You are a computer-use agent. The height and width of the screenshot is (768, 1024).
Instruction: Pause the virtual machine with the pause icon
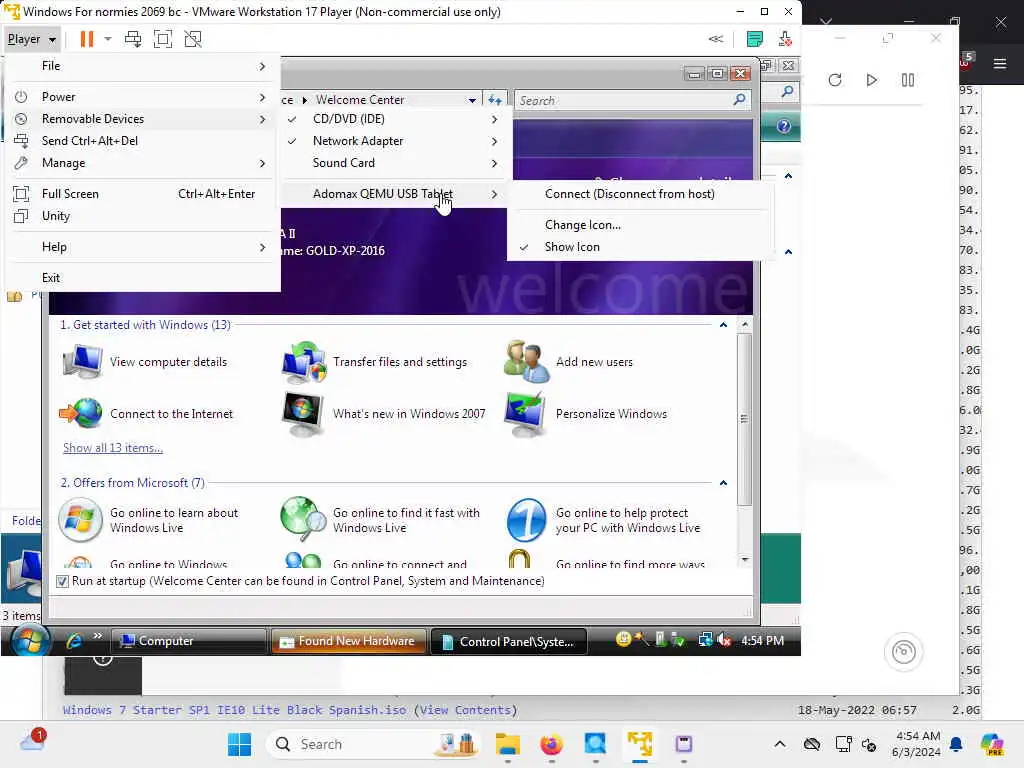click(86, 39)
